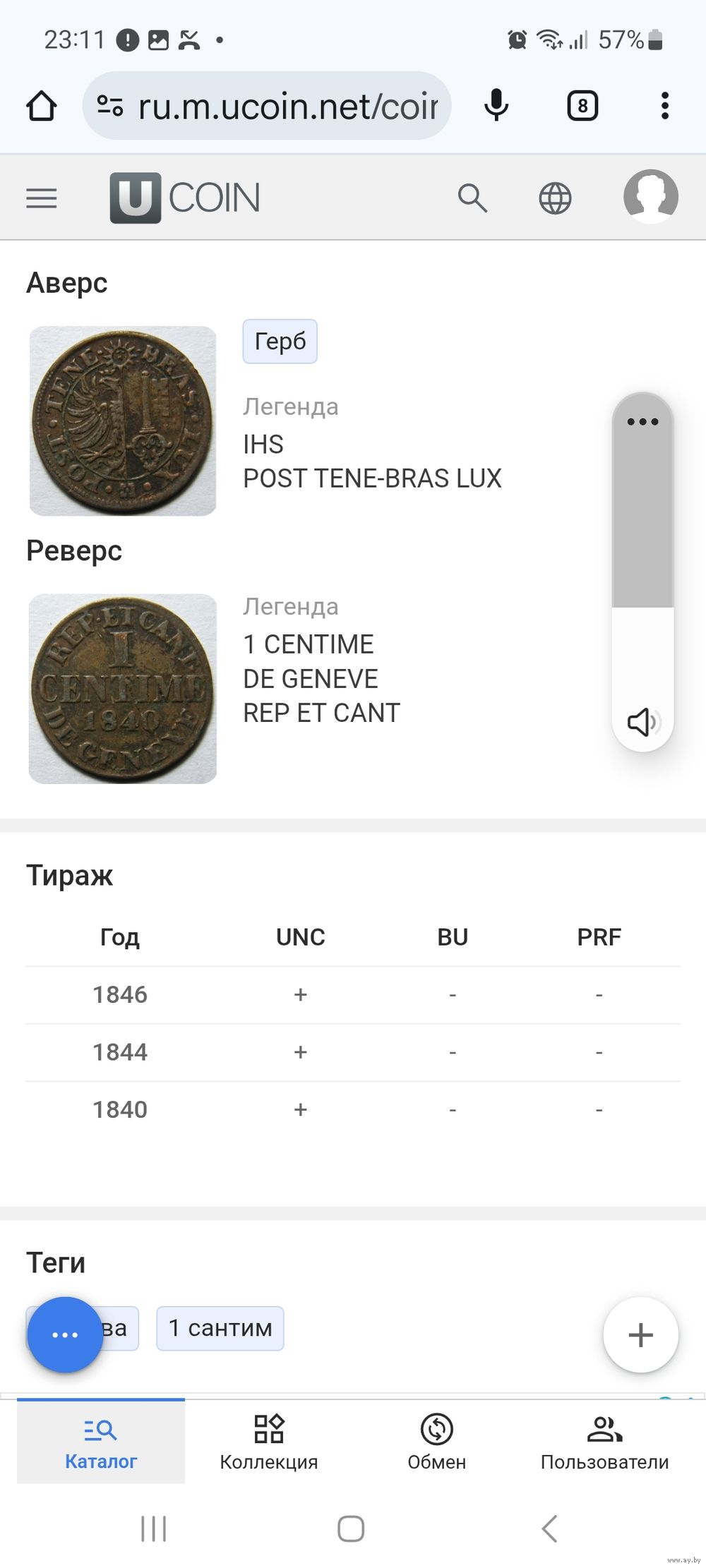This screenshot has height=1568, width=706.
Task: Open the language globe selector
Action: [555, 198]
